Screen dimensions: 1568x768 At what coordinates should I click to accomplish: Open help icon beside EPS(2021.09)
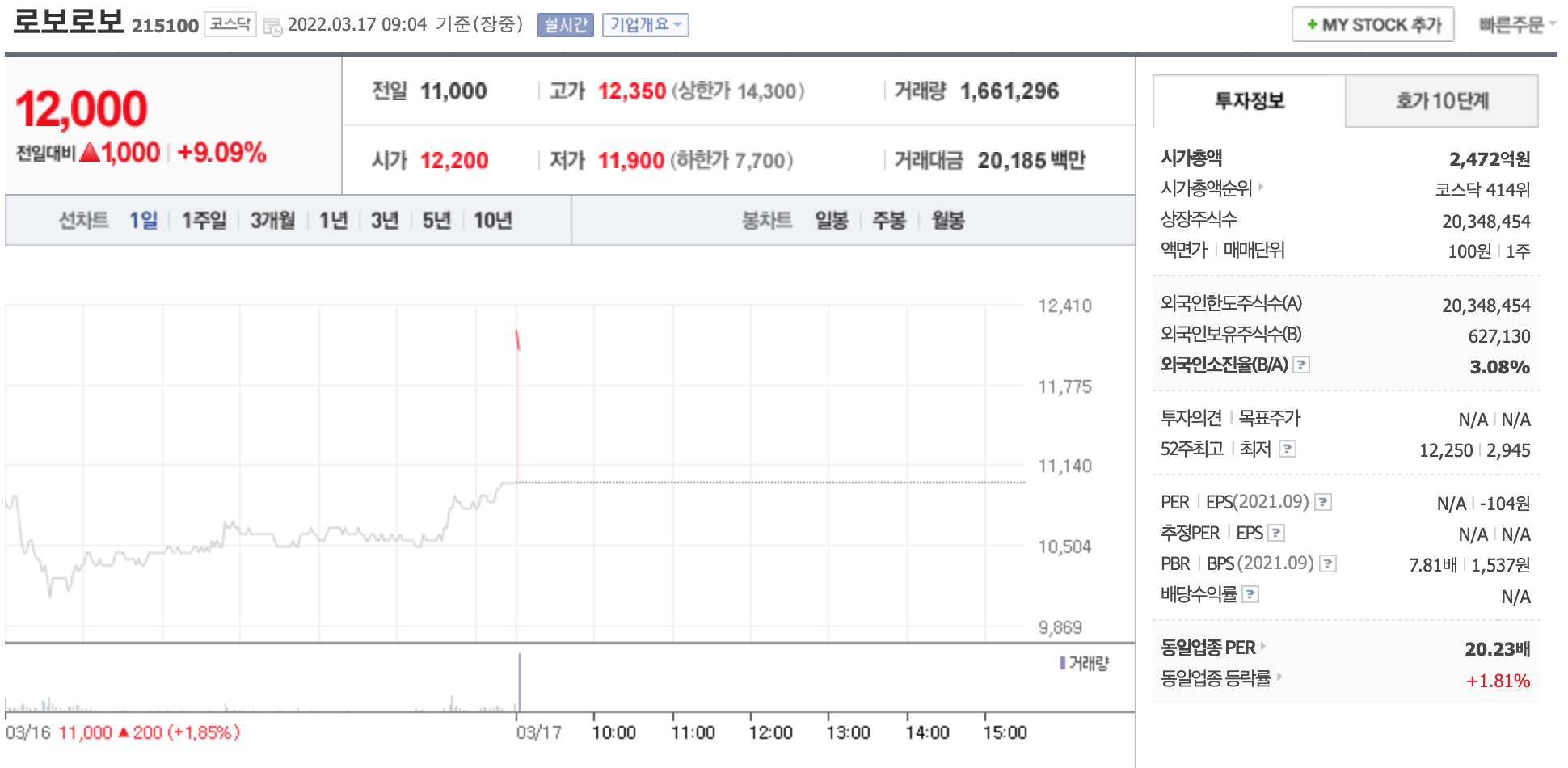[1323, 502]
